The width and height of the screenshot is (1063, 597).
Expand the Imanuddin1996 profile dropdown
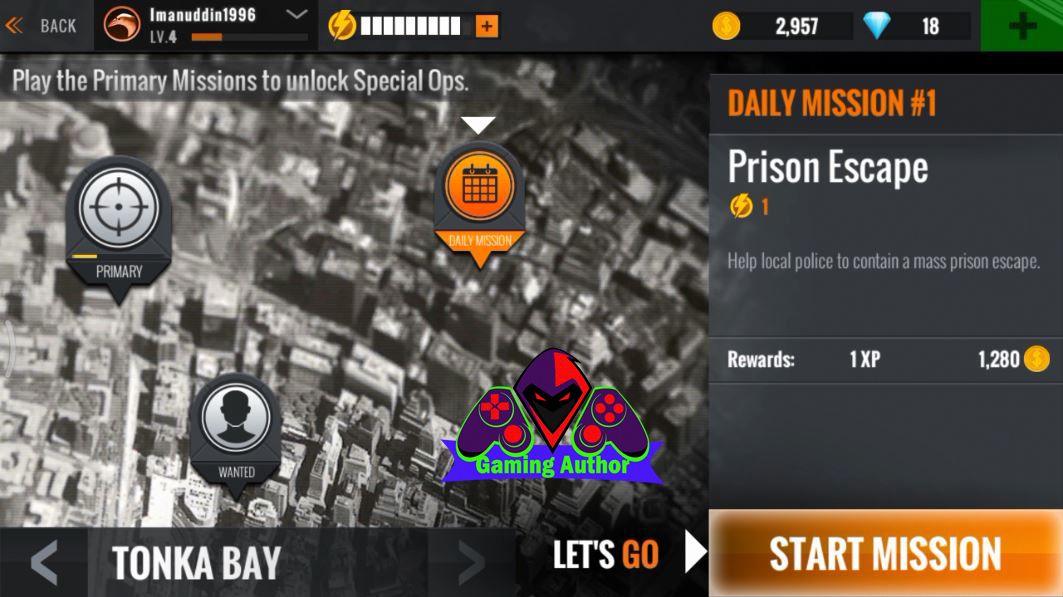[x=296, y=14]
